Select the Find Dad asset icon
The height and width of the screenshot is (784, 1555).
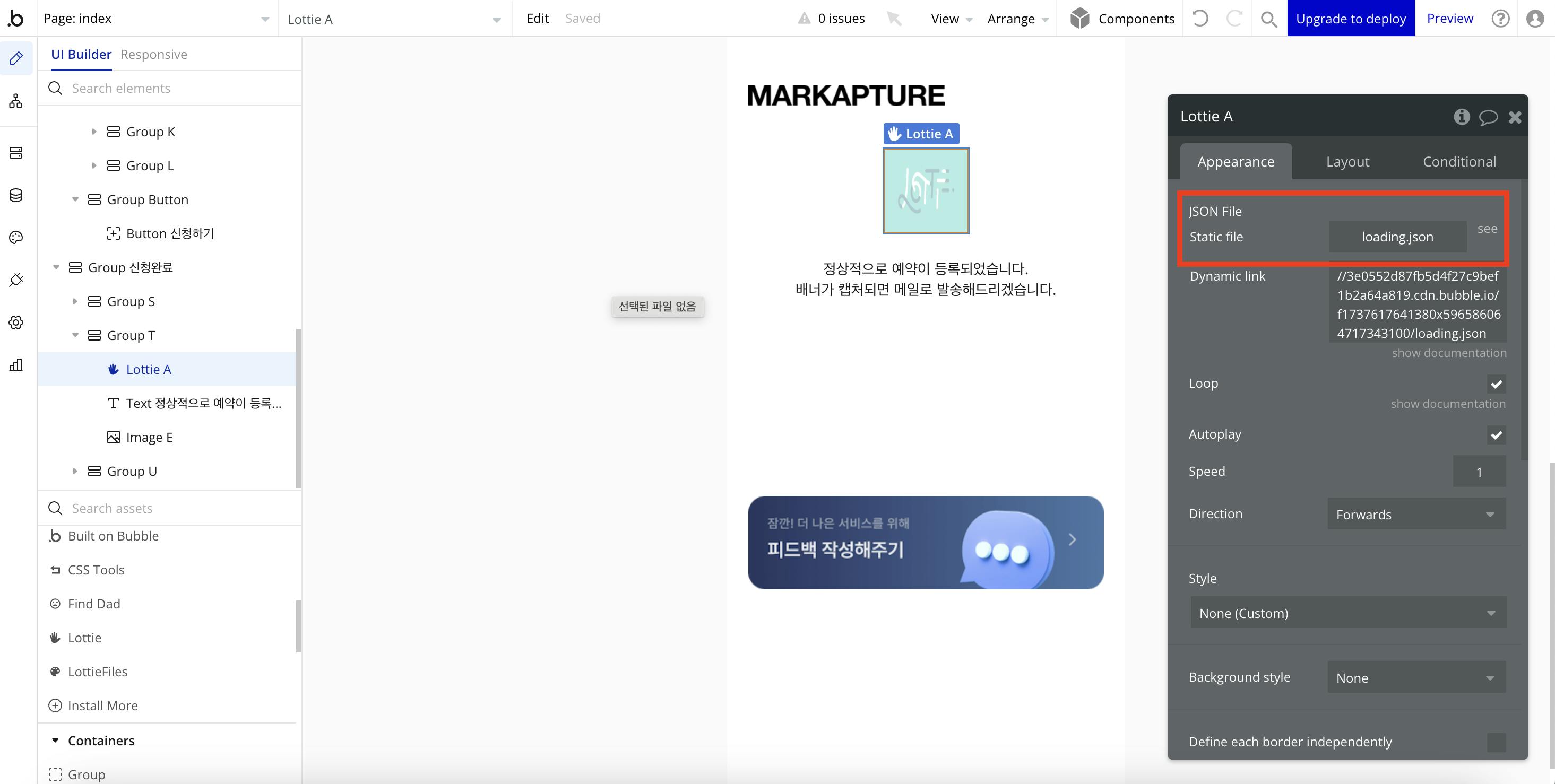click(x=55, y=604)
